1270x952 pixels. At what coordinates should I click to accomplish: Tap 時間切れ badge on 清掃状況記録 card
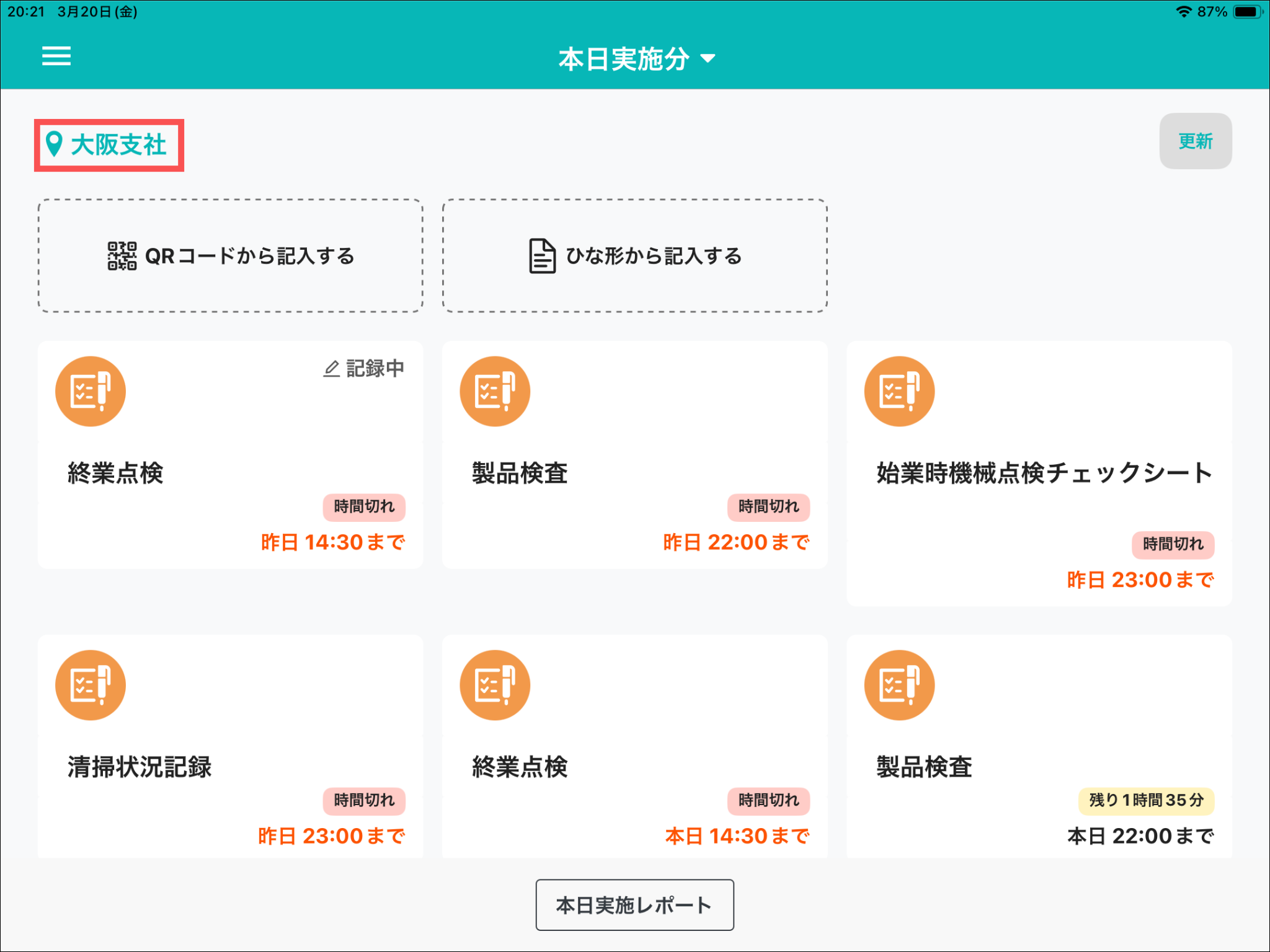point(364,800)
